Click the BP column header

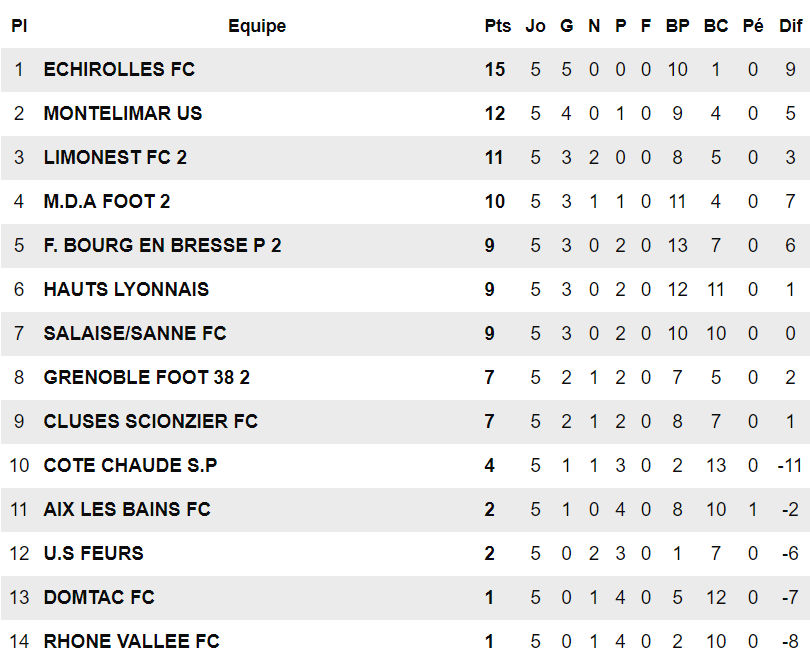(x=677, y=27)
